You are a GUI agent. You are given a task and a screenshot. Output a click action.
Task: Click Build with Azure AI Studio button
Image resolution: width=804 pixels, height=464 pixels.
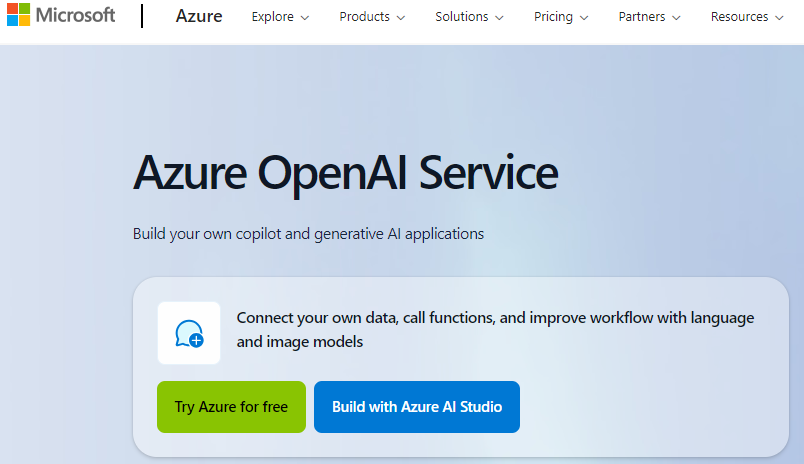pos(417,407)
